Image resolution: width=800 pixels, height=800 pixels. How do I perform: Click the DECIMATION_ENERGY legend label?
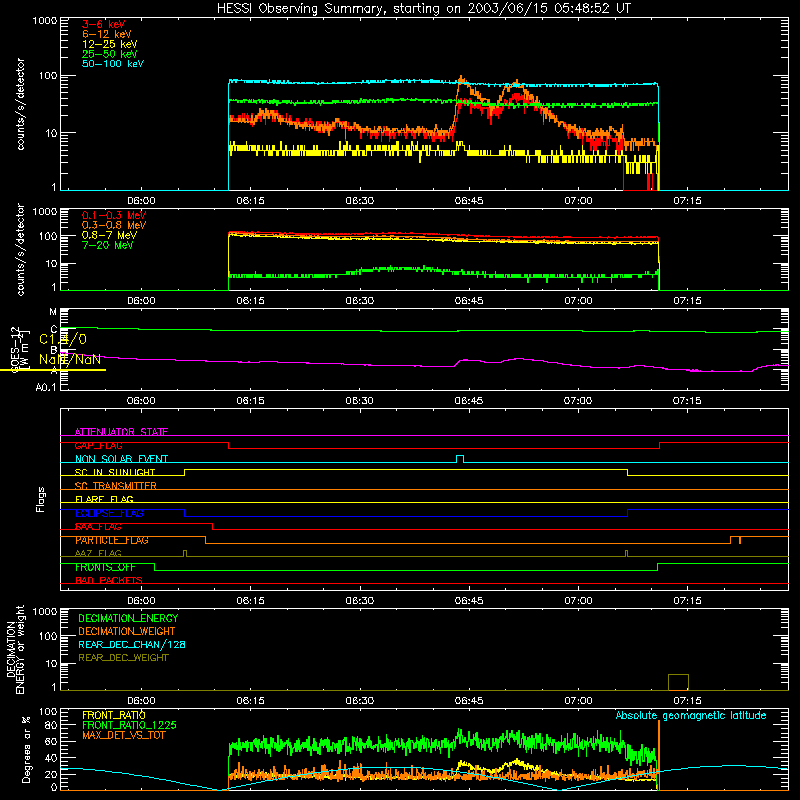(x=128, y=618)
